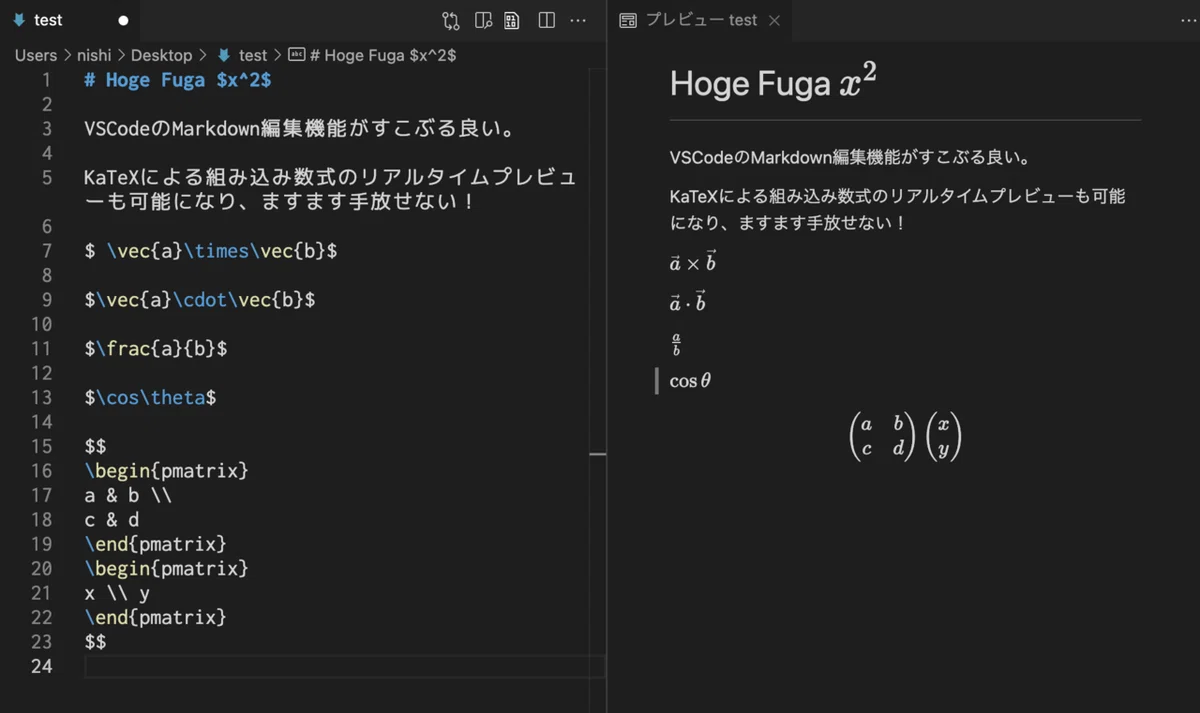Screen dimensions: 1200x713
Task: Select Users in the breadcrumb path
Action: (36, 55)
